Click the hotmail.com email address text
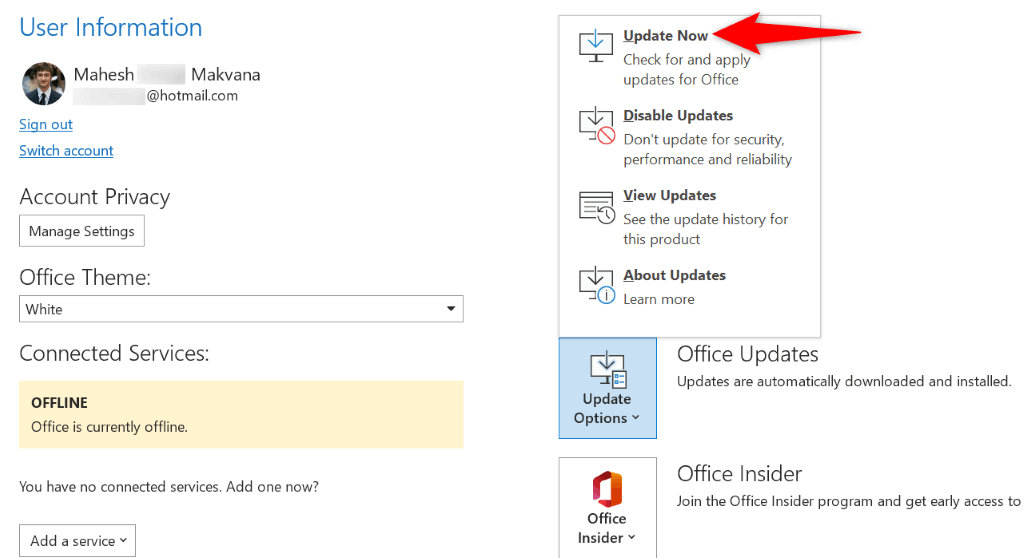This screenshot has height=558, width=1024. 192,96
